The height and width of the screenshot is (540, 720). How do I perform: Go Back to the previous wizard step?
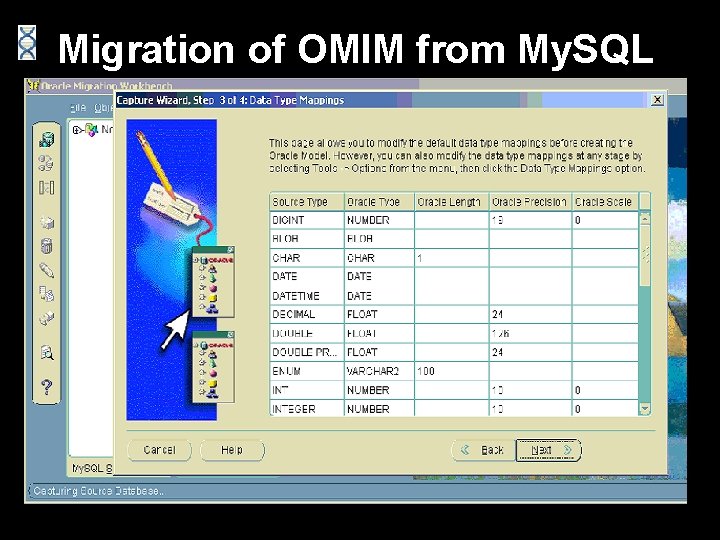[x=483, y=450]
